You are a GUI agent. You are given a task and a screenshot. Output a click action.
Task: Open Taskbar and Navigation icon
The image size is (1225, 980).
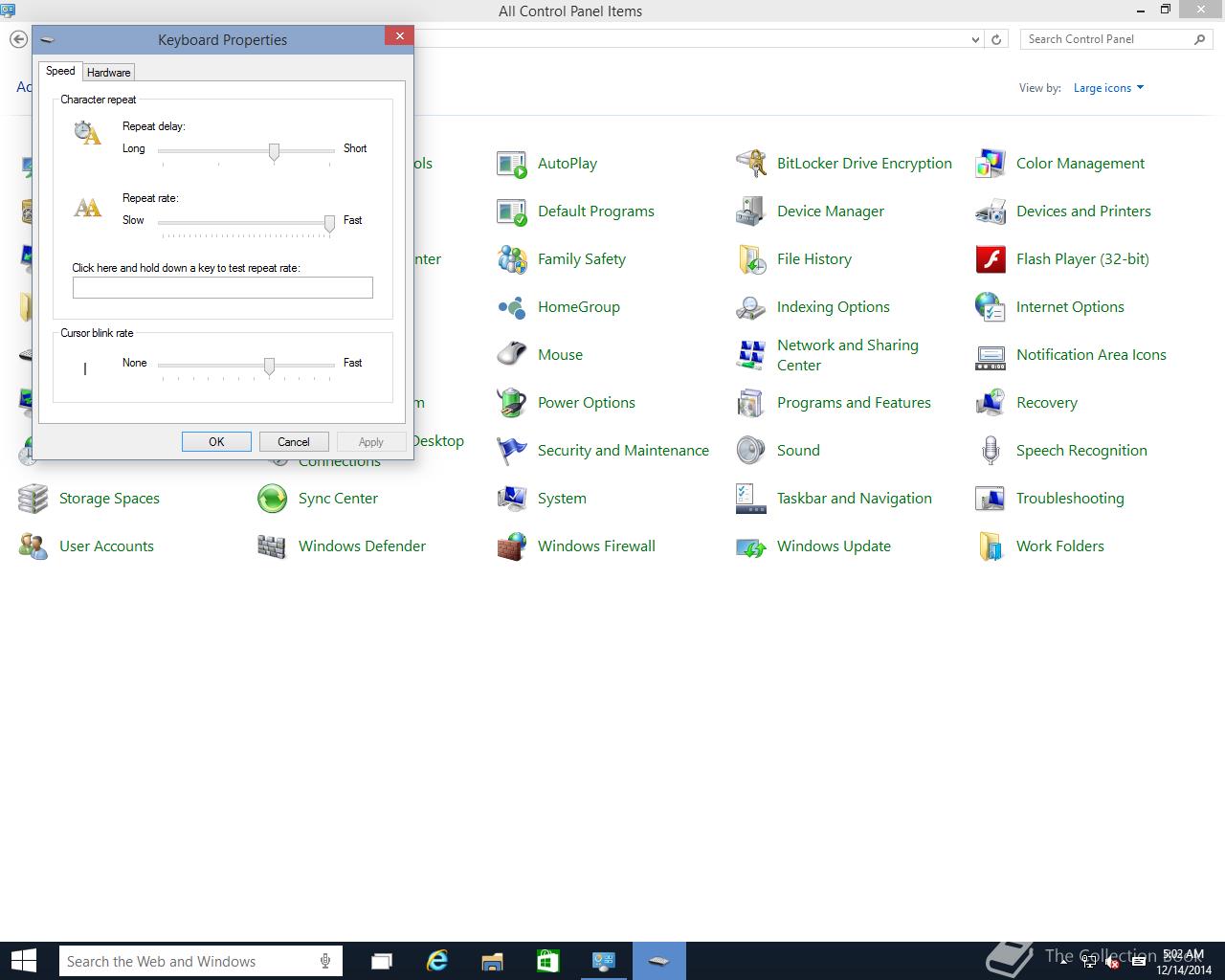[751, 499]
